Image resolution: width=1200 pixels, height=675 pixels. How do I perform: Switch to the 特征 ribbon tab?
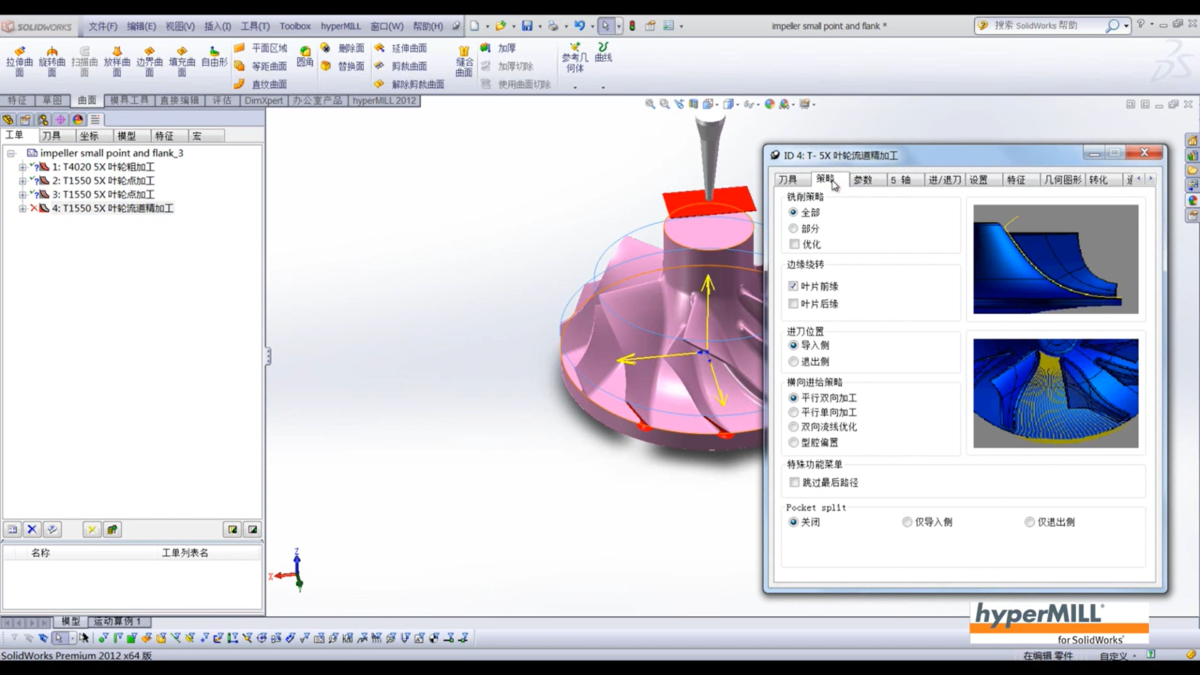pos(17,101)
